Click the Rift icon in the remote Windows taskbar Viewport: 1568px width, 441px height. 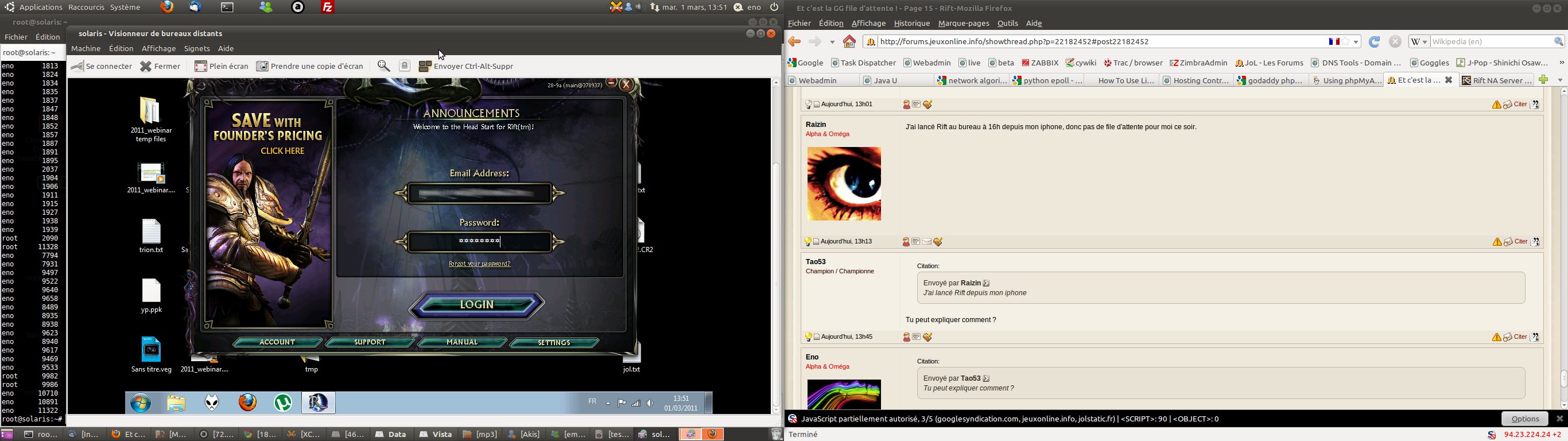319,403
